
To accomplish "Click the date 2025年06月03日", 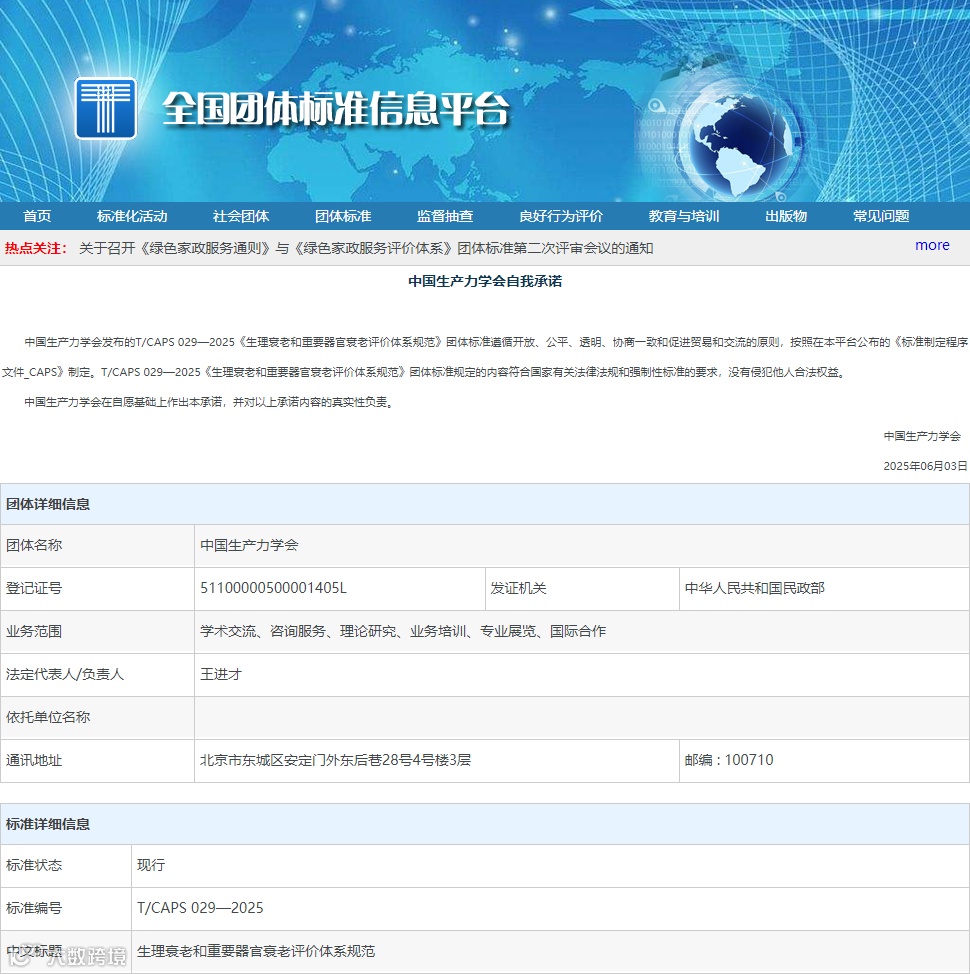I will tap(925, 466).
